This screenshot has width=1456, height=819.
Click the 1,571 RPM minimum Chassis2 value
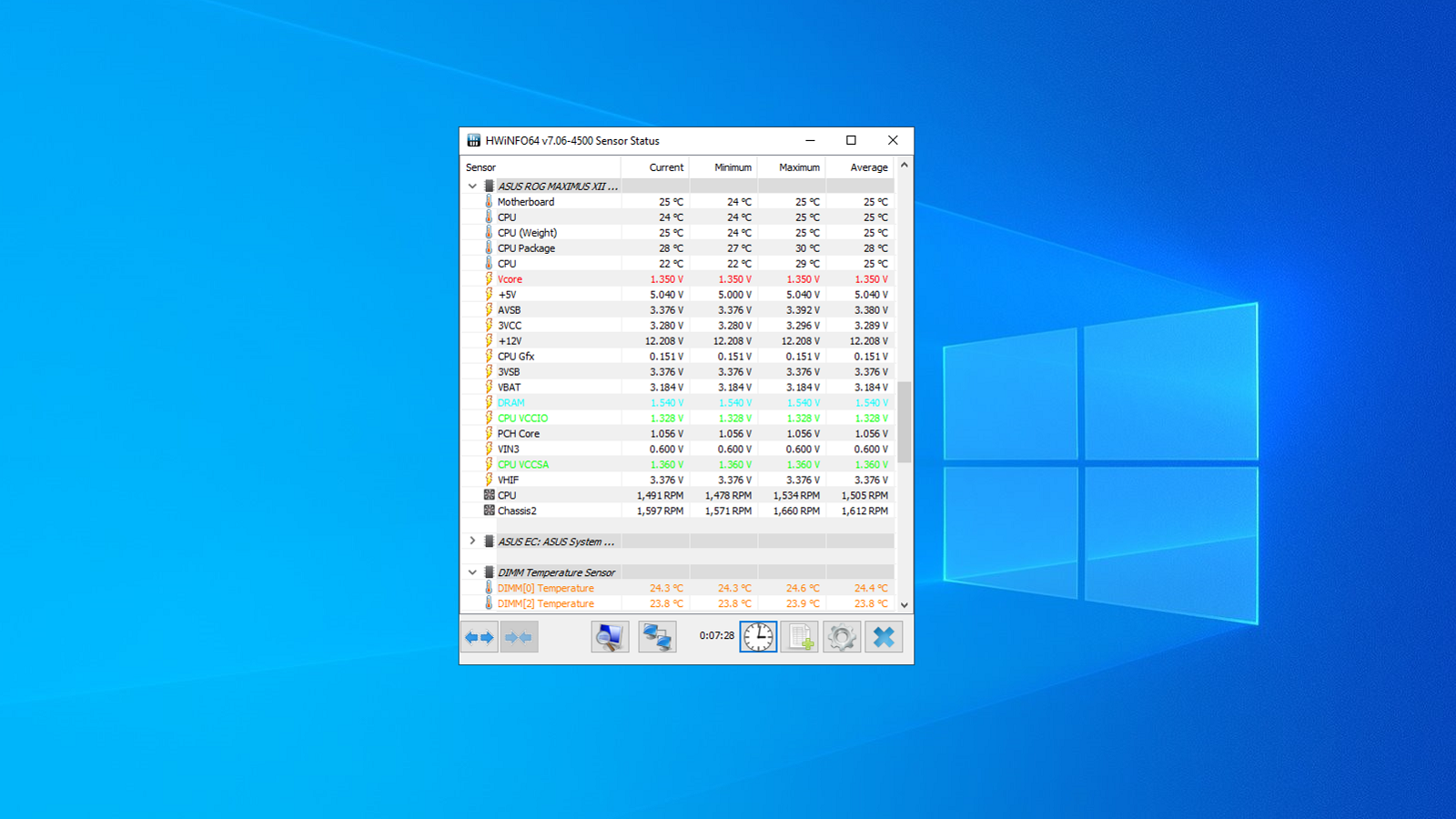728,511
